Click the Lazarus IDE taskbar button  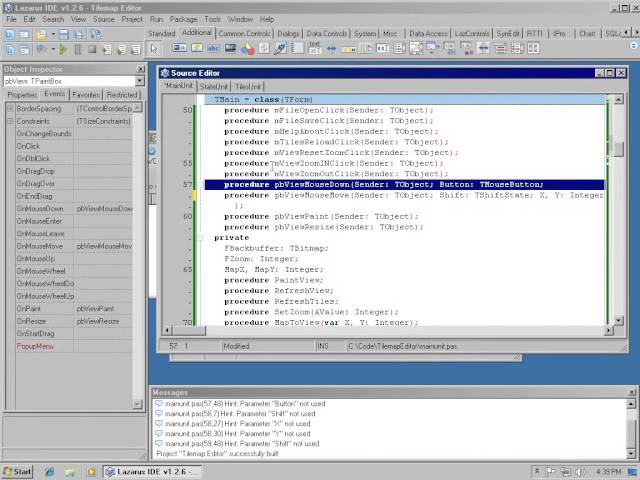tap(151, 472)
